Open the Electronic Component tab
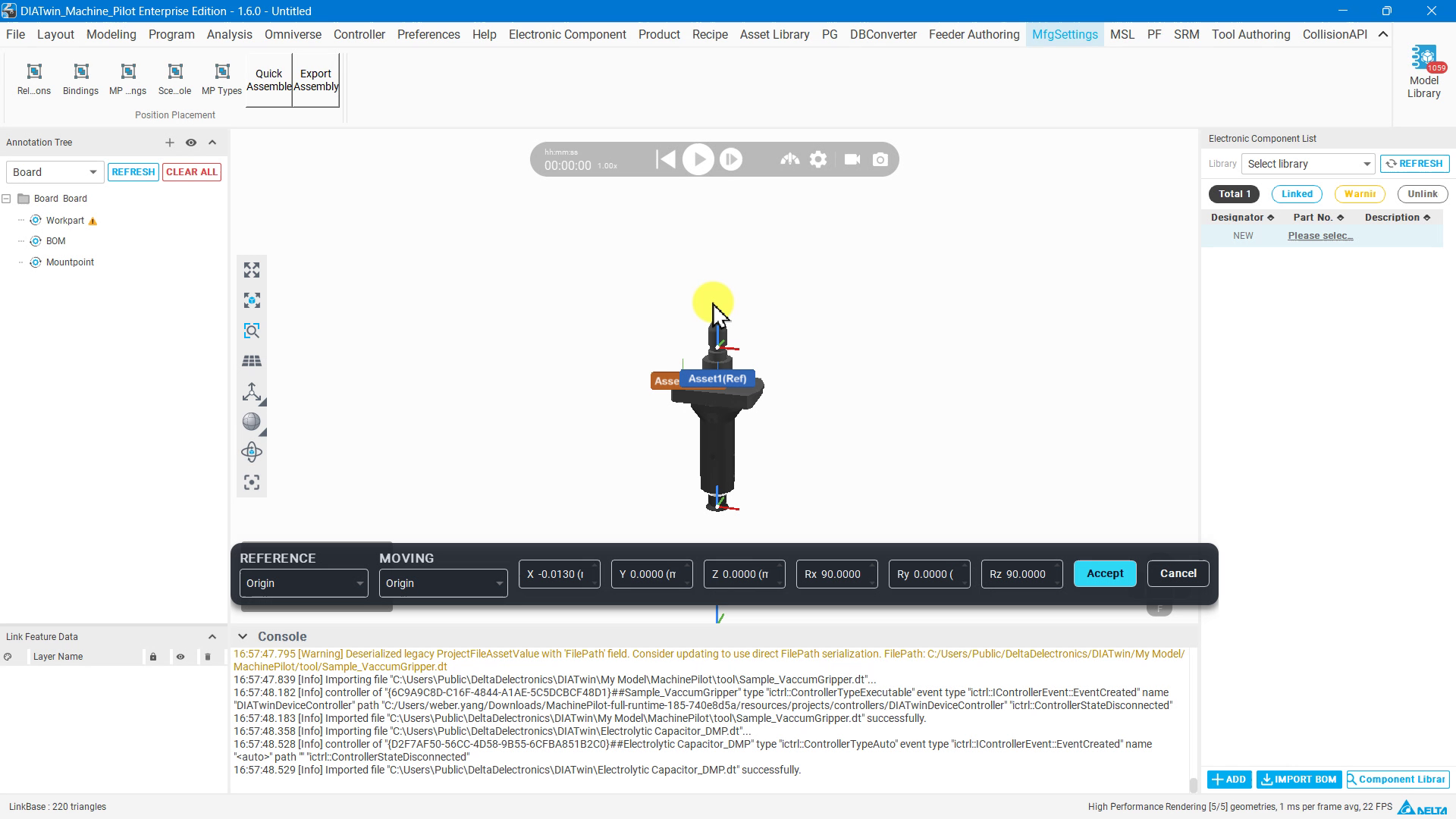This screenshot has width=1456, height=819. (x=567, y=35)
